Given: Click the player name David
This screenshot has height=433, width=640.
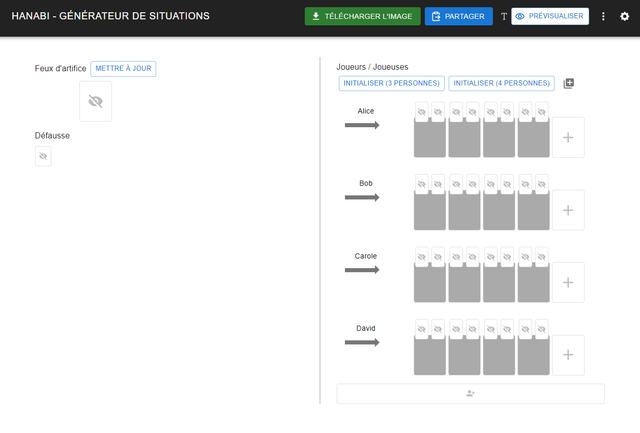Looking at the screenshot, I should coord(366,328).
